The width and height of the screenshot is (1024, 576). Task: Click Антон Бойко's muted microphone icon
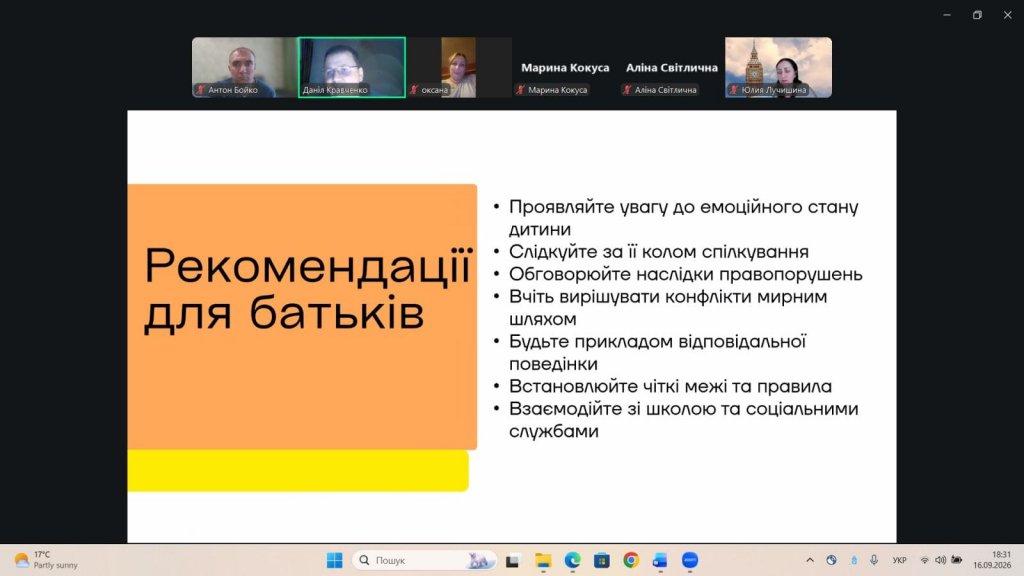click(201, 90)
